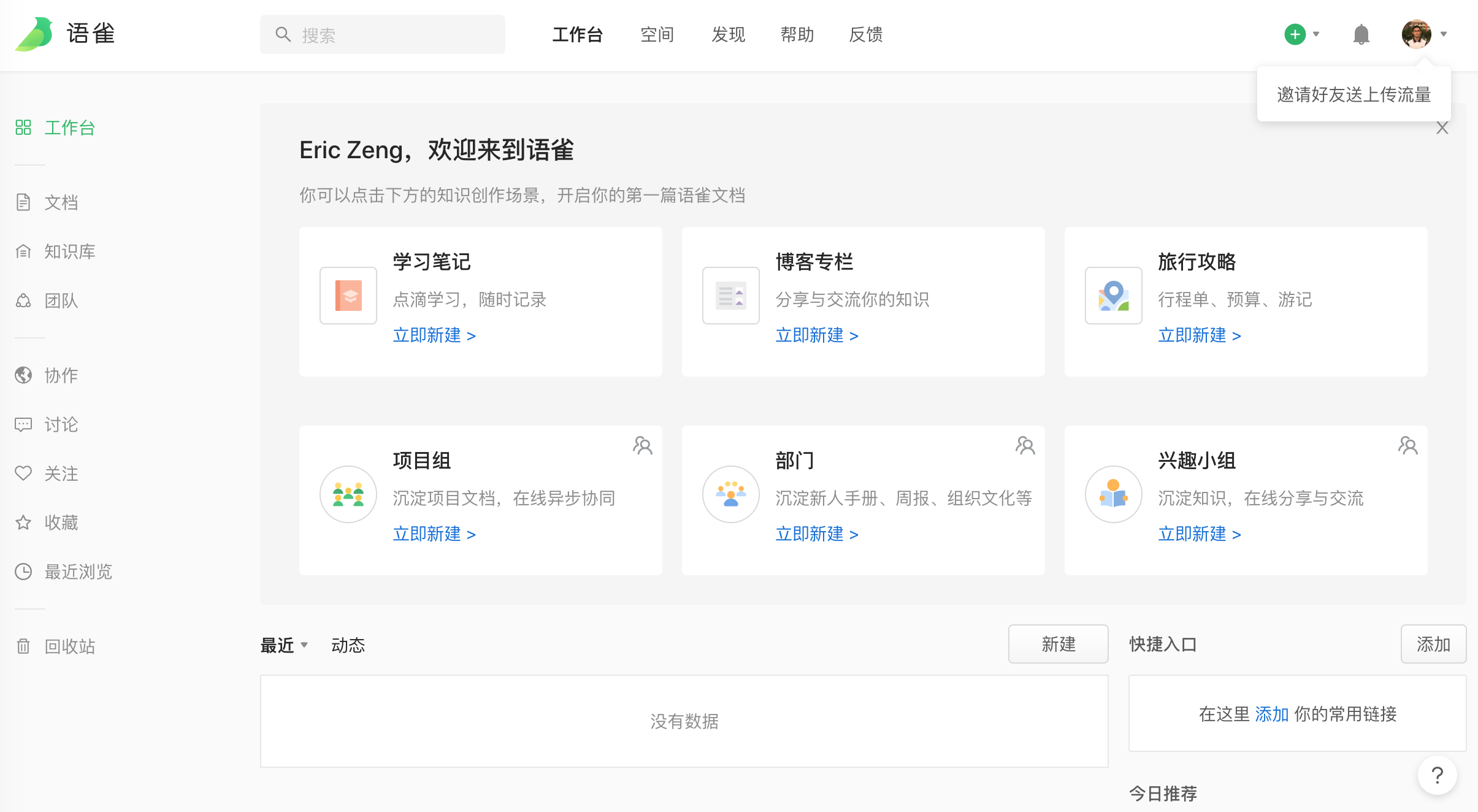1478x812 pixels.
Task: Click the search magnifier icon
Action: (283, 34)
